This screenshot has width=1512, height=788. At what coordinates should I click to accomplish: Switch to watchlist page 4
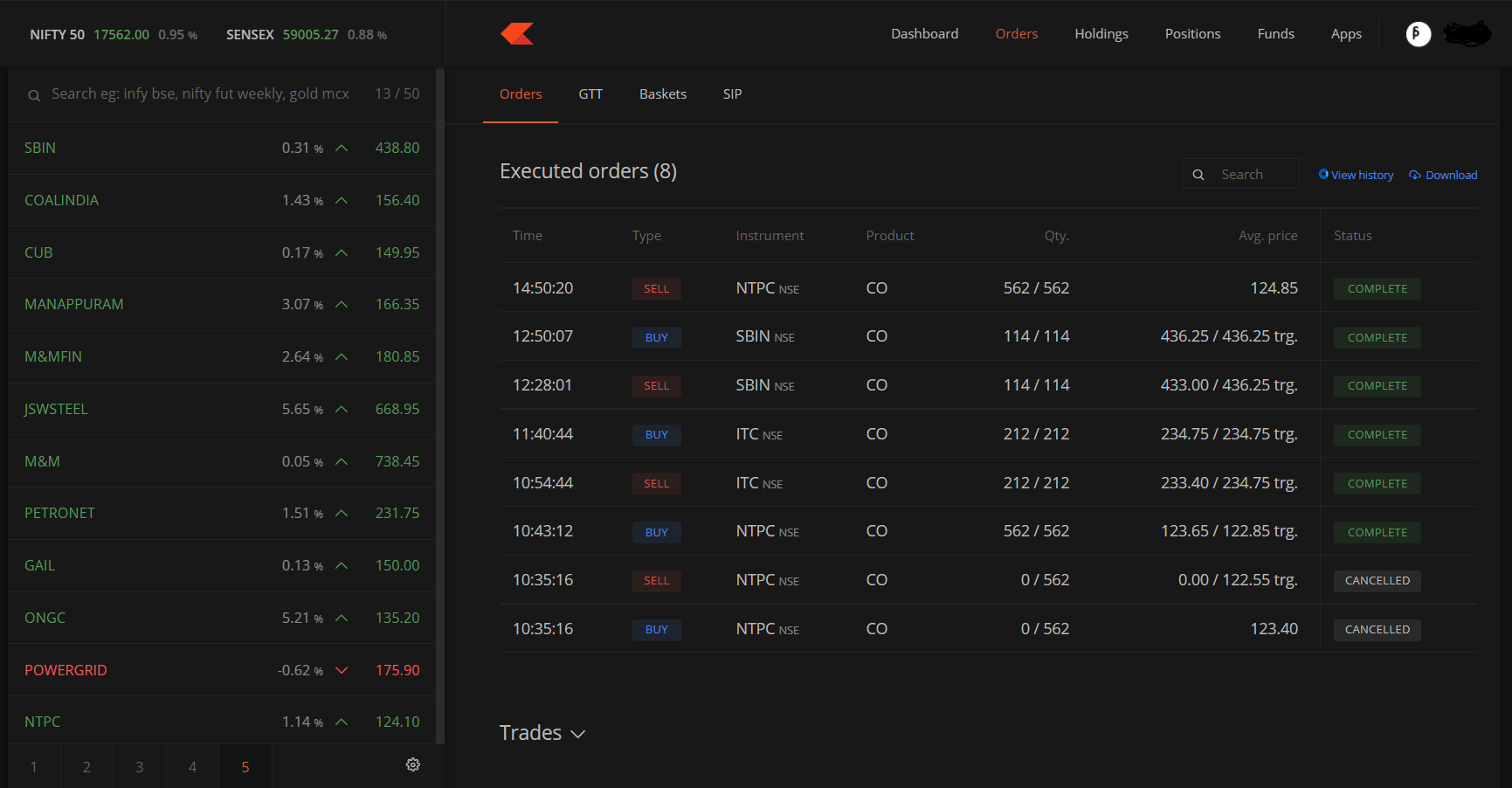(x=192, y=767)
